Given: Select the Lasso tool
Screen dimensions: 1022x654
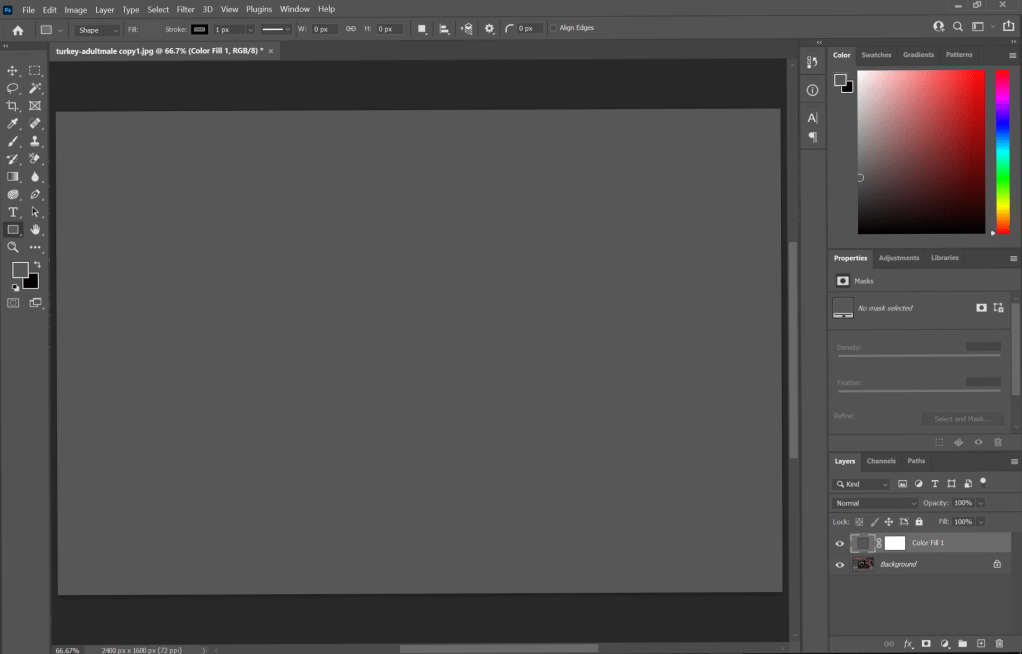Looking at the screenshot, I should click(13, 88).
